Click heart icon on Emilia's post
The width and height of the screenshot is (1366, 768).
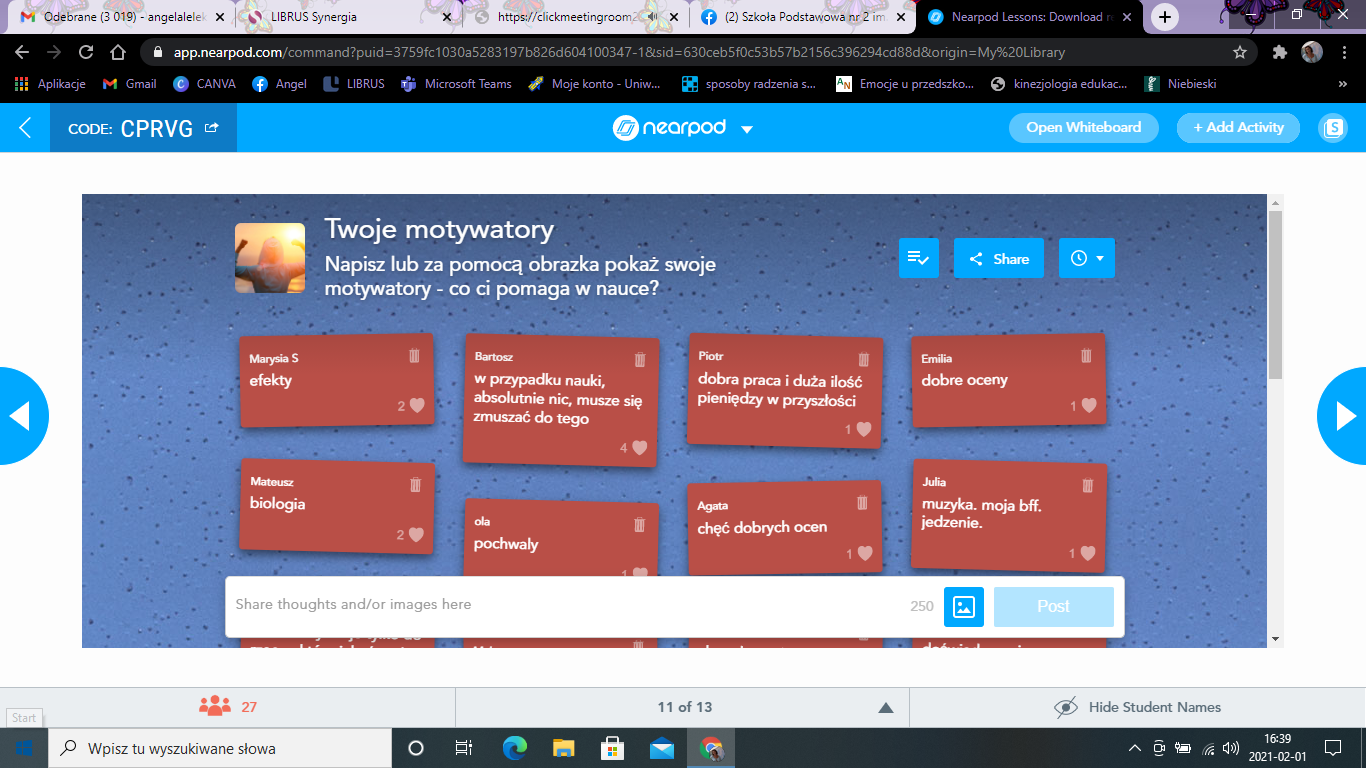pos(1089,405)
